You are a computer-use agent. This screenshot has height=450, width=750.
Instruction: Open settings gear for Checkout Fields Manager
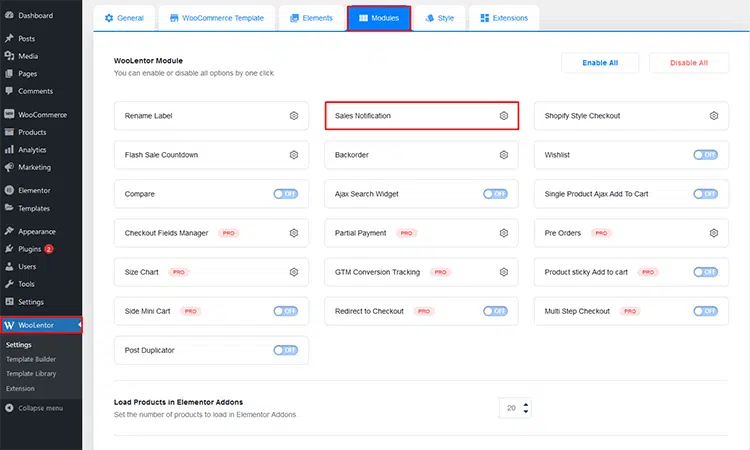coord(294,233)
